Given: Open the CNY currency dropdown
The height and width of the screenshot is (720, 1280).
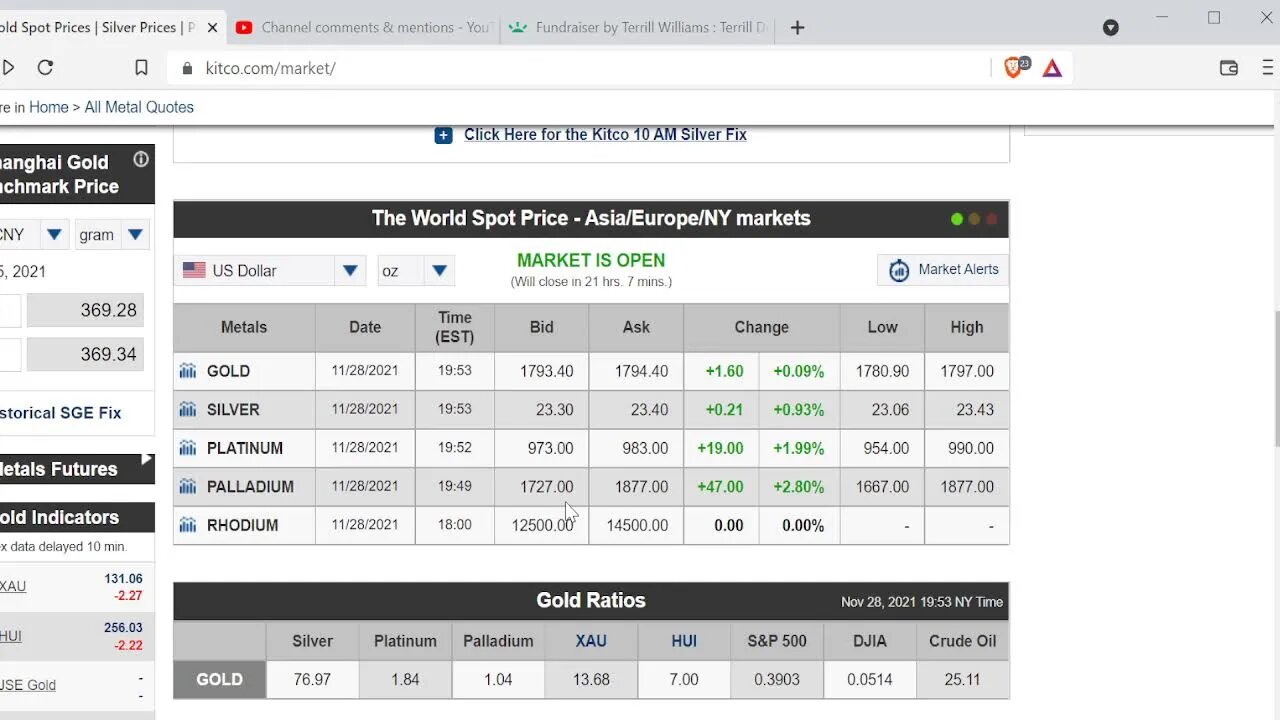Looking at the screenshot, I should pos(32,235).
